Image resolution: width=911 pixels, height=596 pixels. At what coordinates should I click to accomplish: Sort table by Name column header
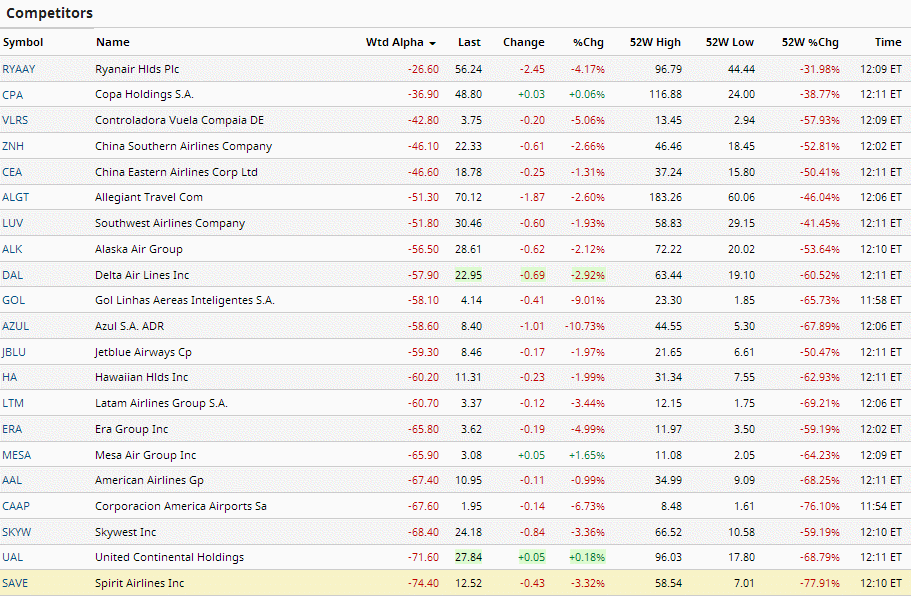[113, 42]
